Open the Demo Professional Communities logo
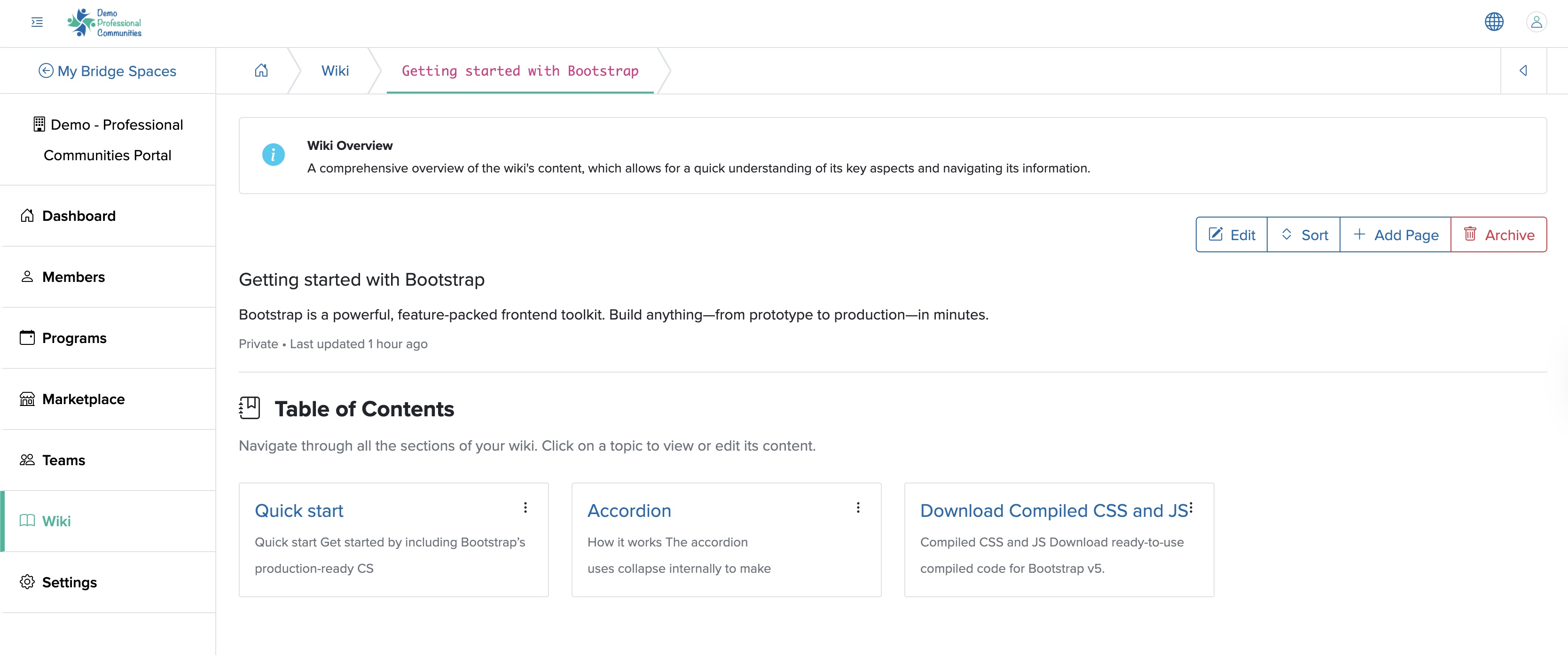This screenshot has height=655, width=1568. (x=105, y=23)
